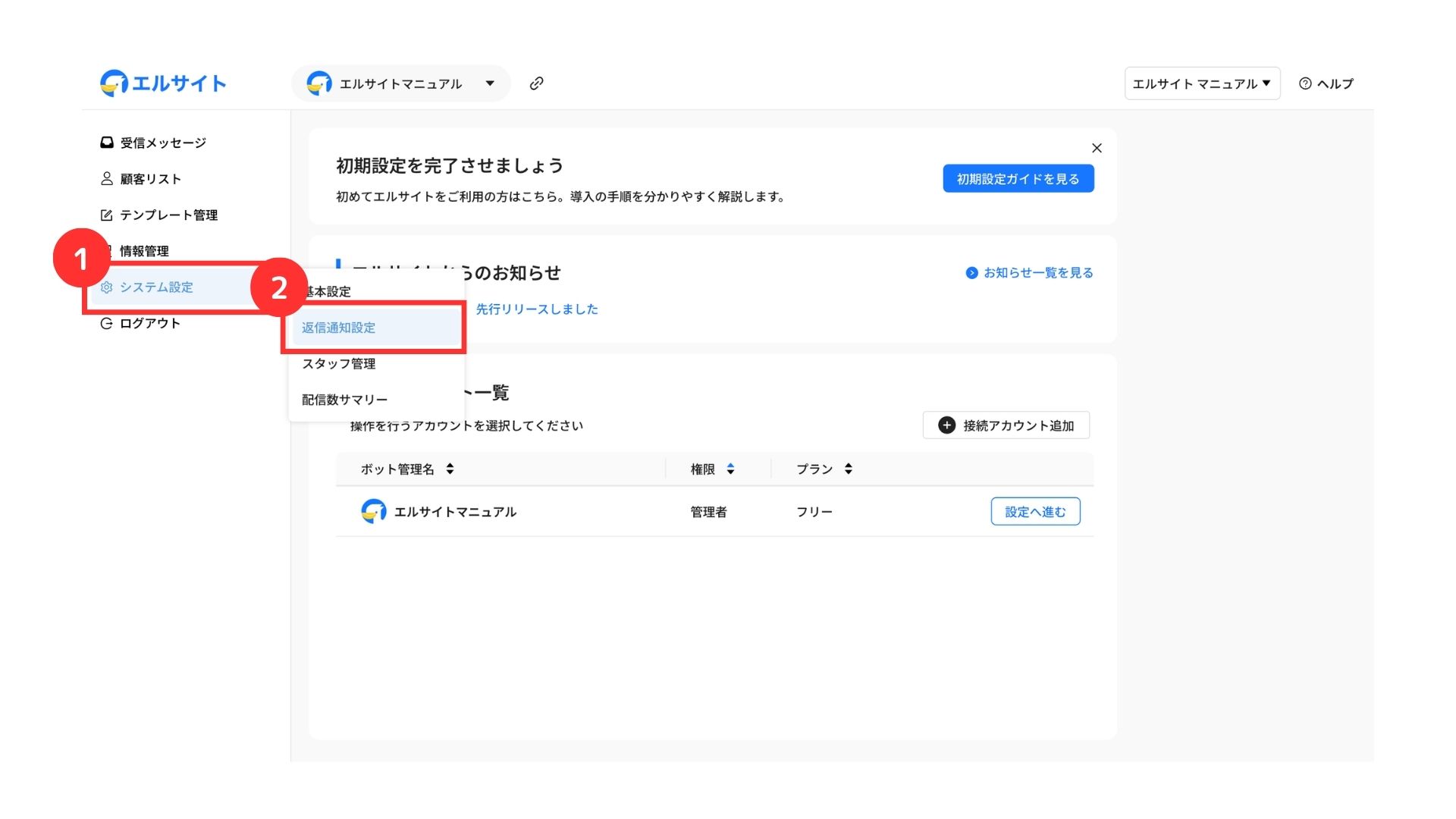Open スタッフ管理 from the submenu
Viewport: 1456px width, 819px height.
[339, 364]
